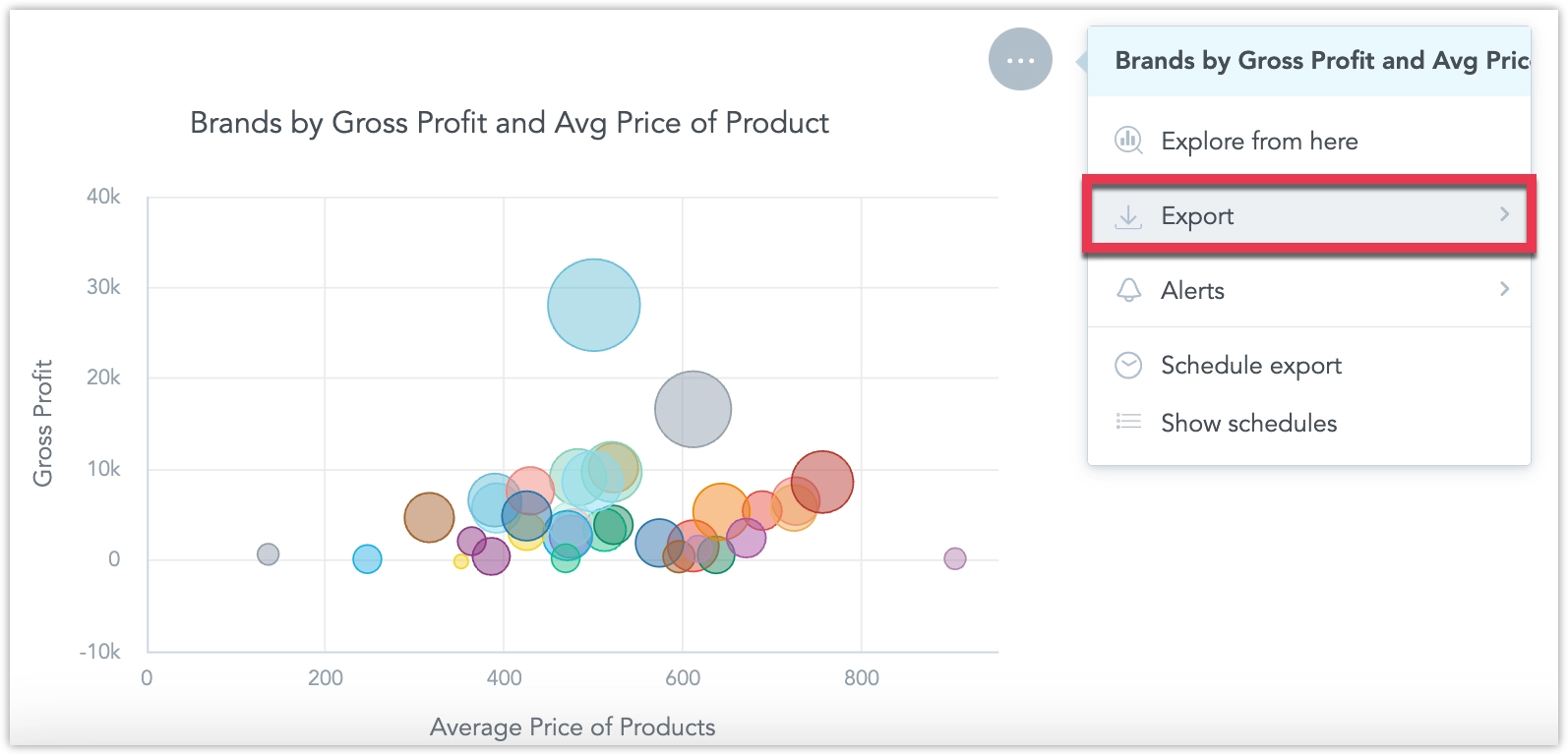This screenshot has height=755, width=1568.
Task: Select the large light blue bubble near 30k
Action: click(592, 305)
